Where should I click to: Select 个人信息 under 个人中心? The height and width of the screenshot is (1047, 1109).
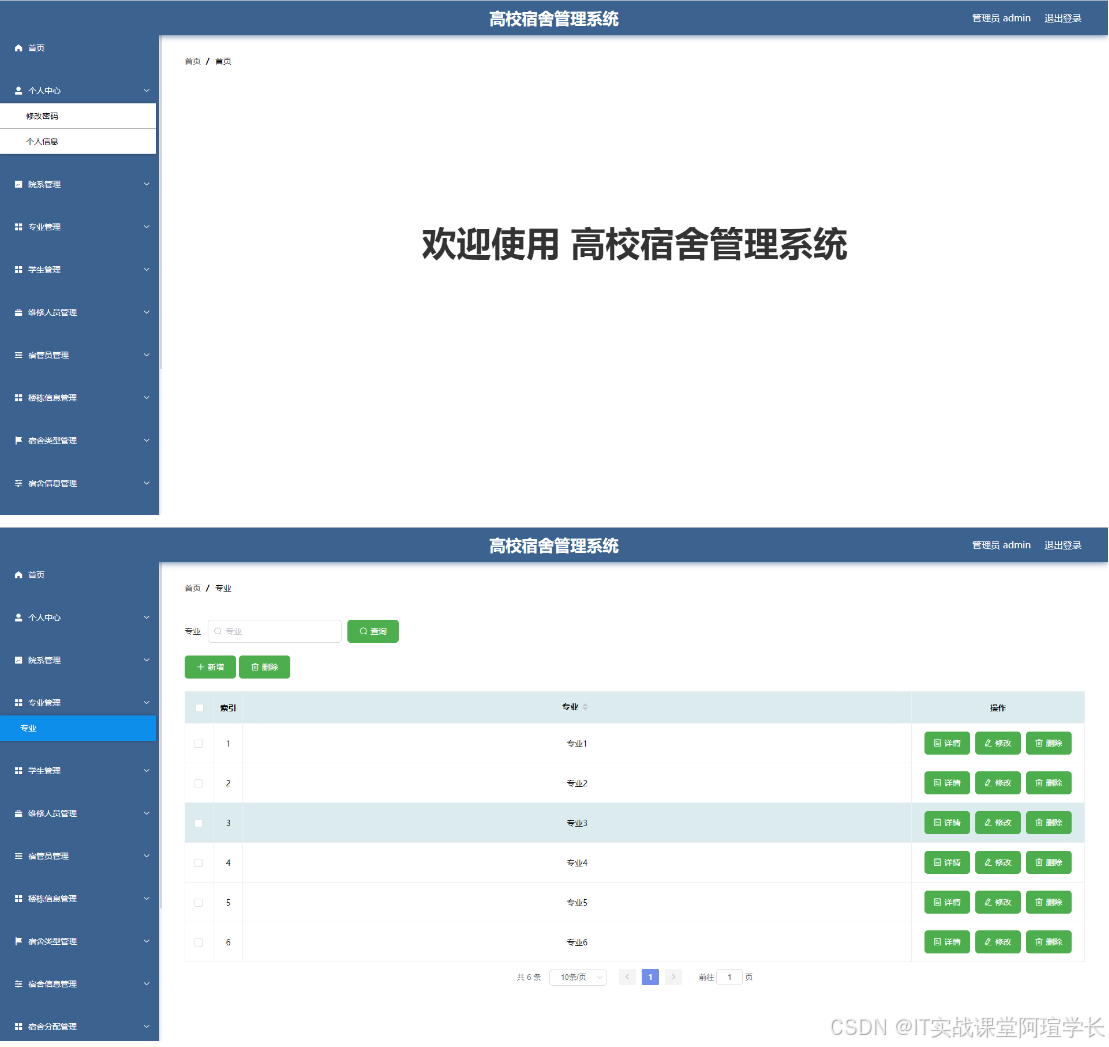44,141
